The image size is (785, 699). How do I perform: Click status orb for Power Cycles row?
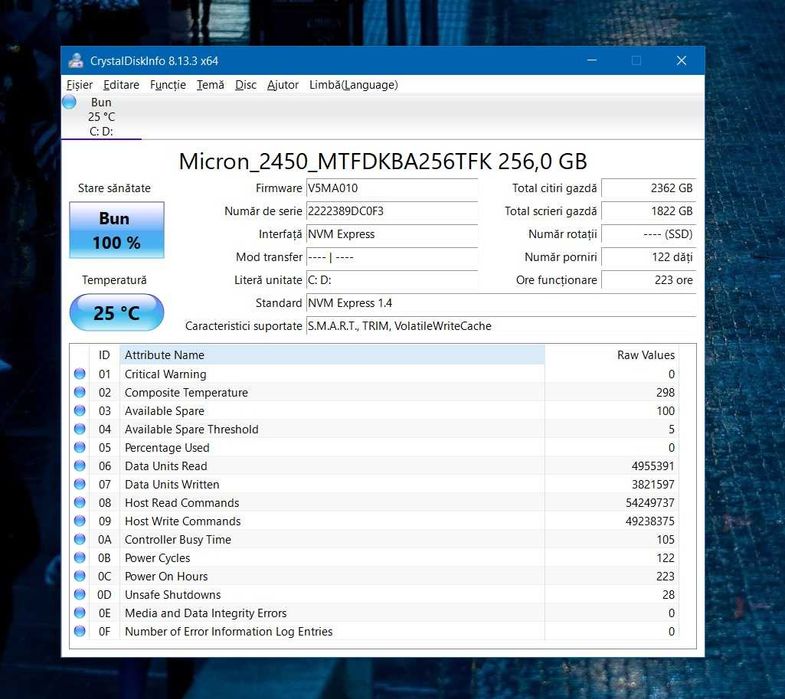coord(80,557)
